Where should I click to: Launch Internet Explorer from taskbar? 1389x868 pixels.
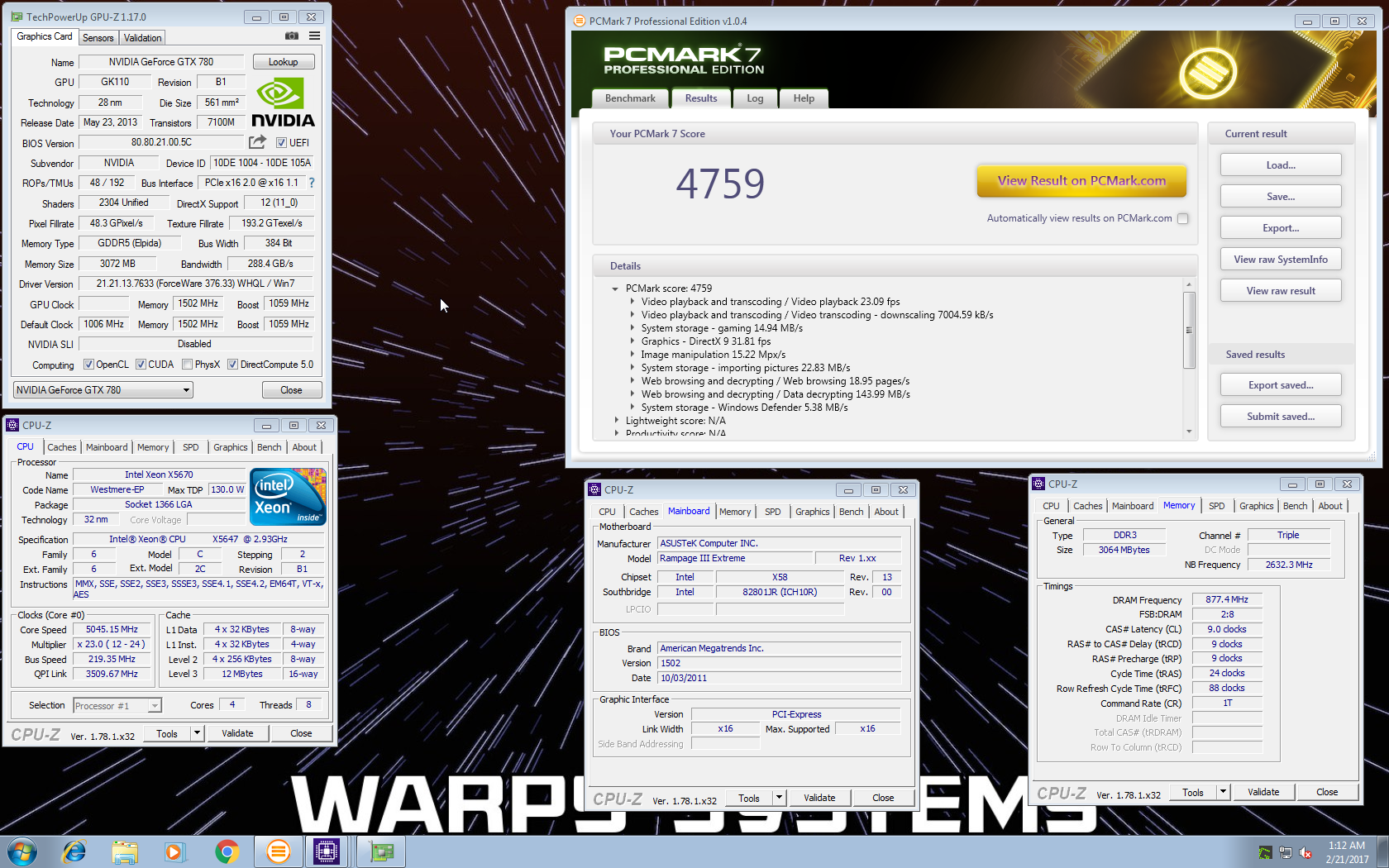(x=74, y=851)
